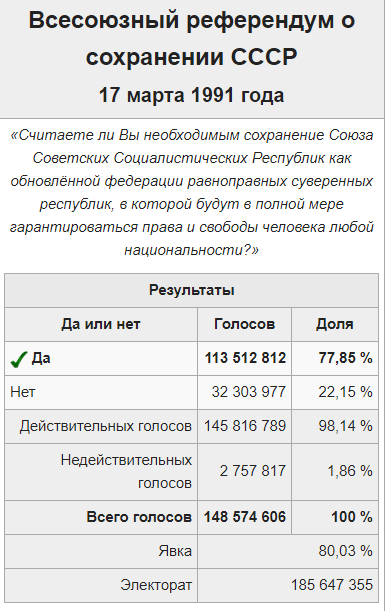Screen dimensions: 385x611
Task: Click the Электорат value 185 647 355
Action: click(332, 585)
